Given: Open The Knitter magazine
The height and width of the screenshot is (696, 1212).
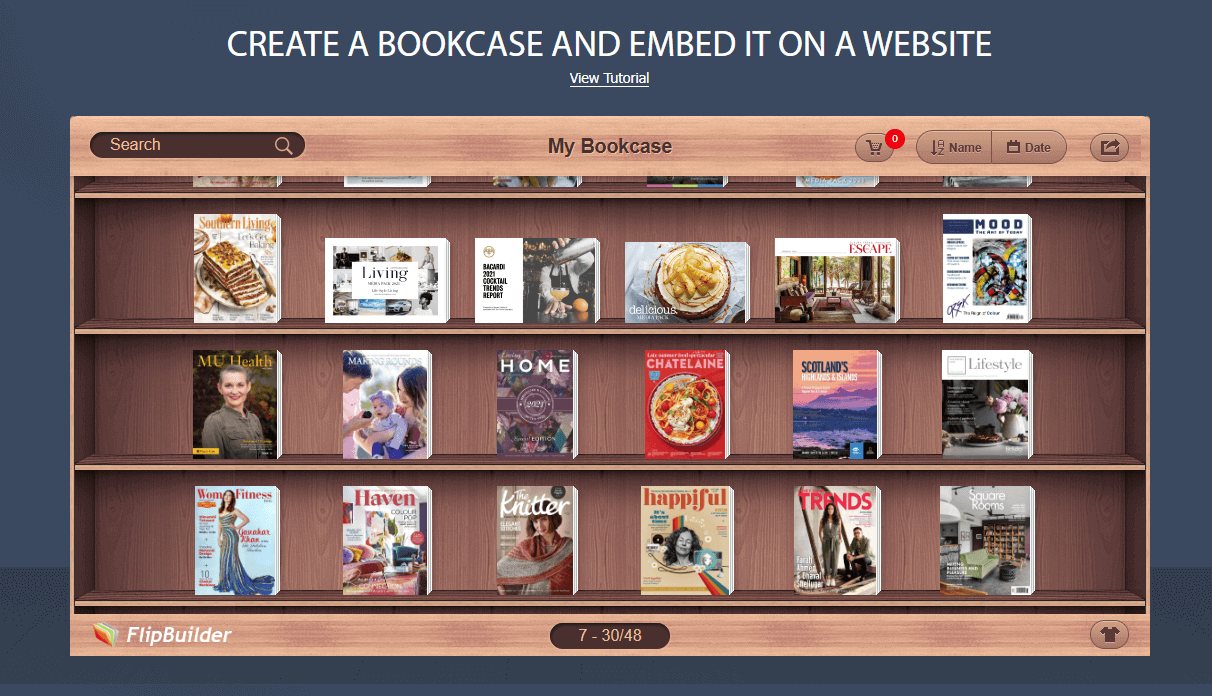Looking at the screenshot, I should click(x=536, y=540).
